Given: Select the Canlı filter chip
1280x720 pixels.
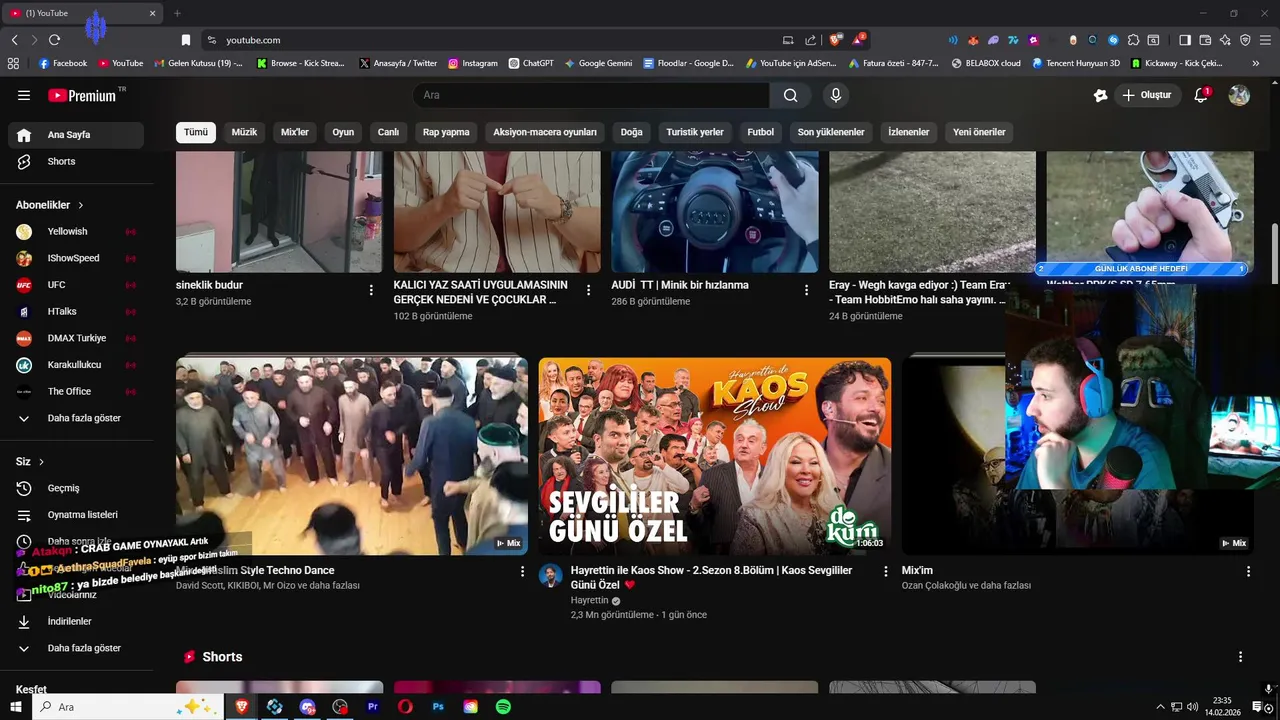Looking at the screenshot, I should point(388,132).
